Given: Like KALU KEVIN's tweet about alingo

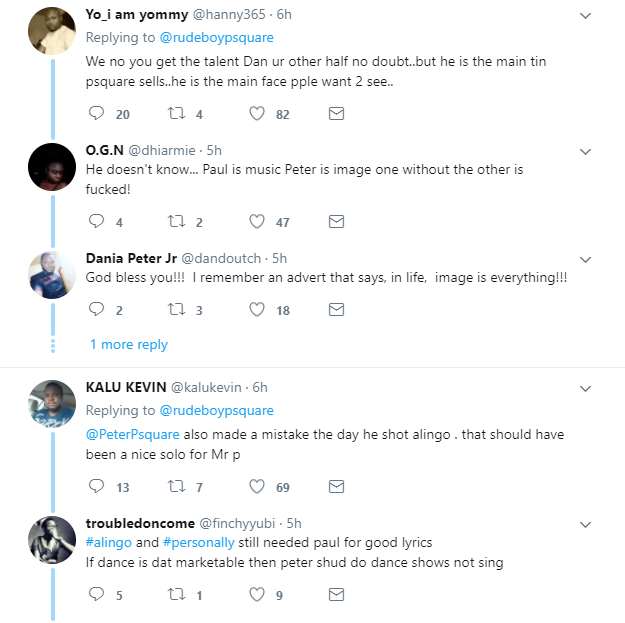Looking at the screenshot, I should (x=257, y=487).
